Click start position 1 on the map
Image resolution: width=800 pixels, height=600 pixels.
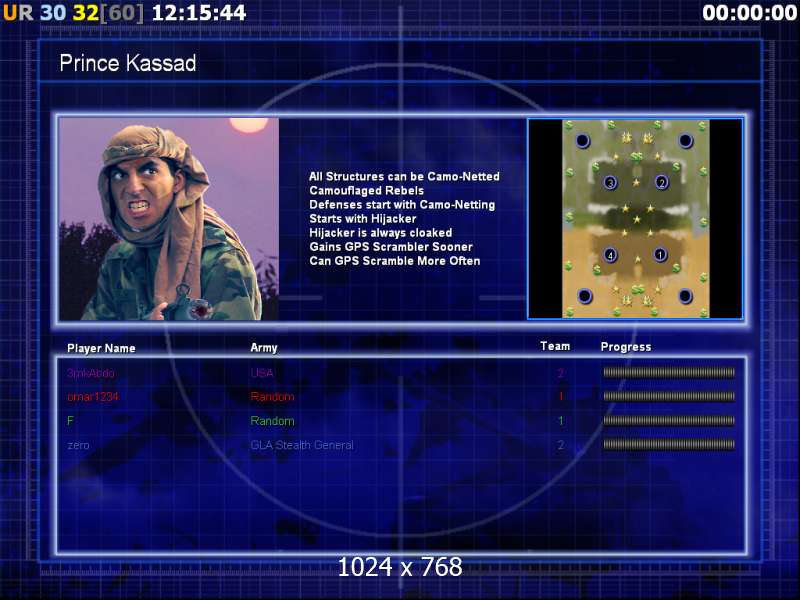click(x=660, y=254)
